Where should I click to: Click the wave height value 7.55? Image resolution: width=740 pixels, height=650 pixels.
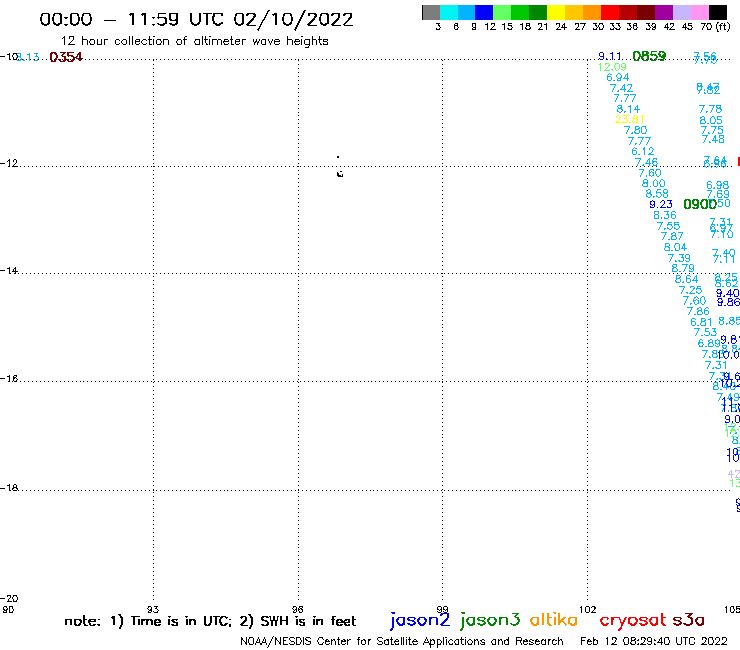click(x=668, y=226)
